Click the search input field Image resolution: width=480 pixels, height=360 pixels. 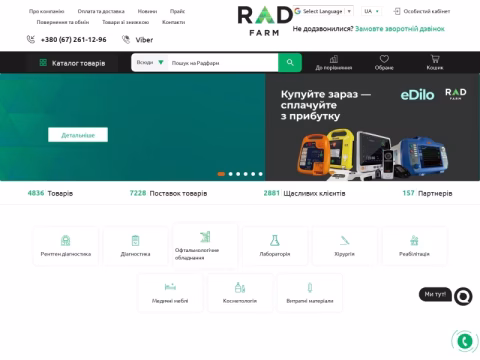(223, 63)
